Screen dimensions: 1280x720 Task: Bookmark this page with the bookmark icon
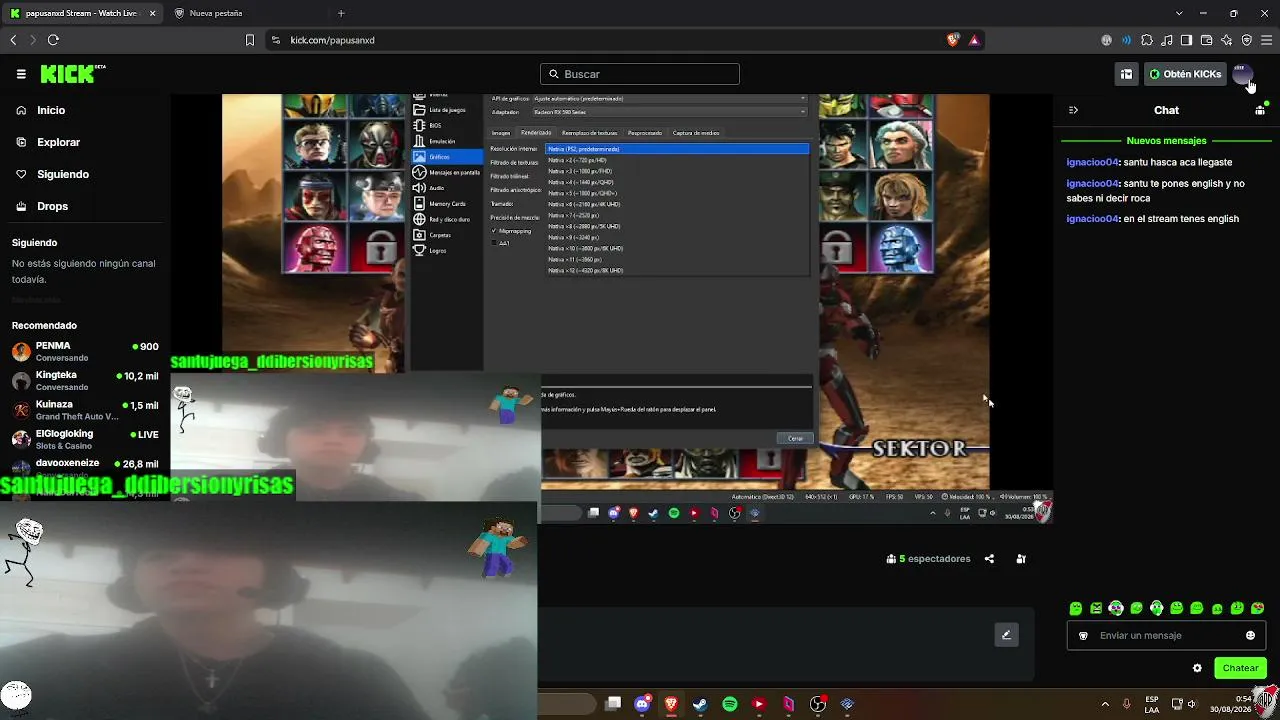click(x=250, y=40)
